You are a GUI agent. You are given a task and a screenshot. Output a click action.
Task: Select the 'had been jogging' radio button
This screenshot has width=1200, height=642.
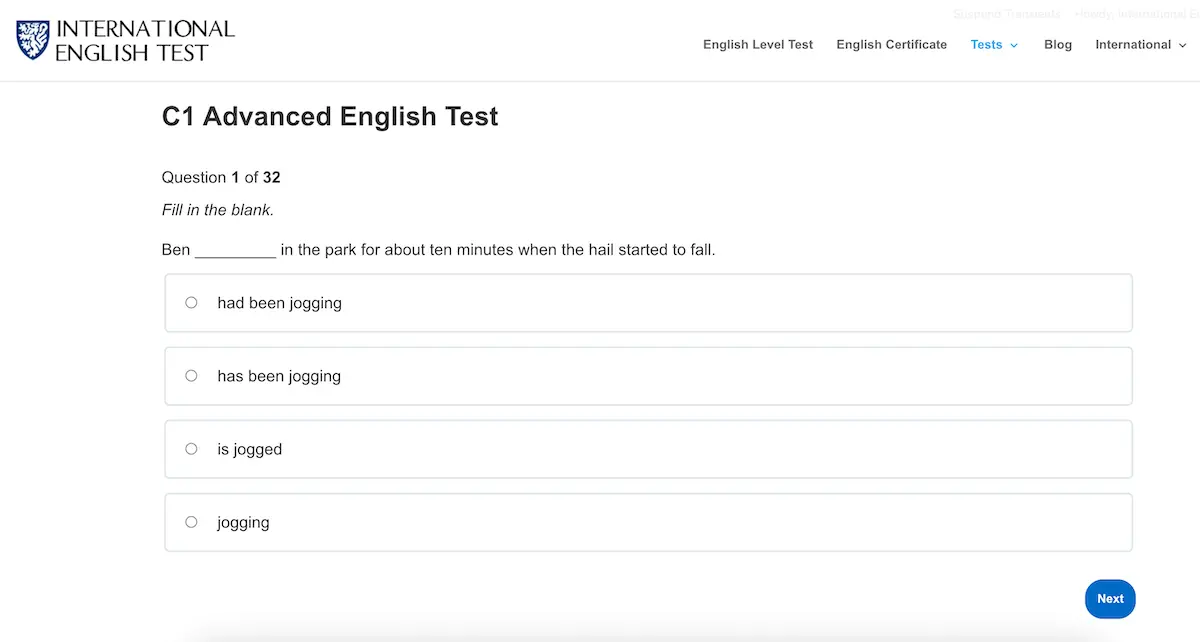[x=191, y=302]
